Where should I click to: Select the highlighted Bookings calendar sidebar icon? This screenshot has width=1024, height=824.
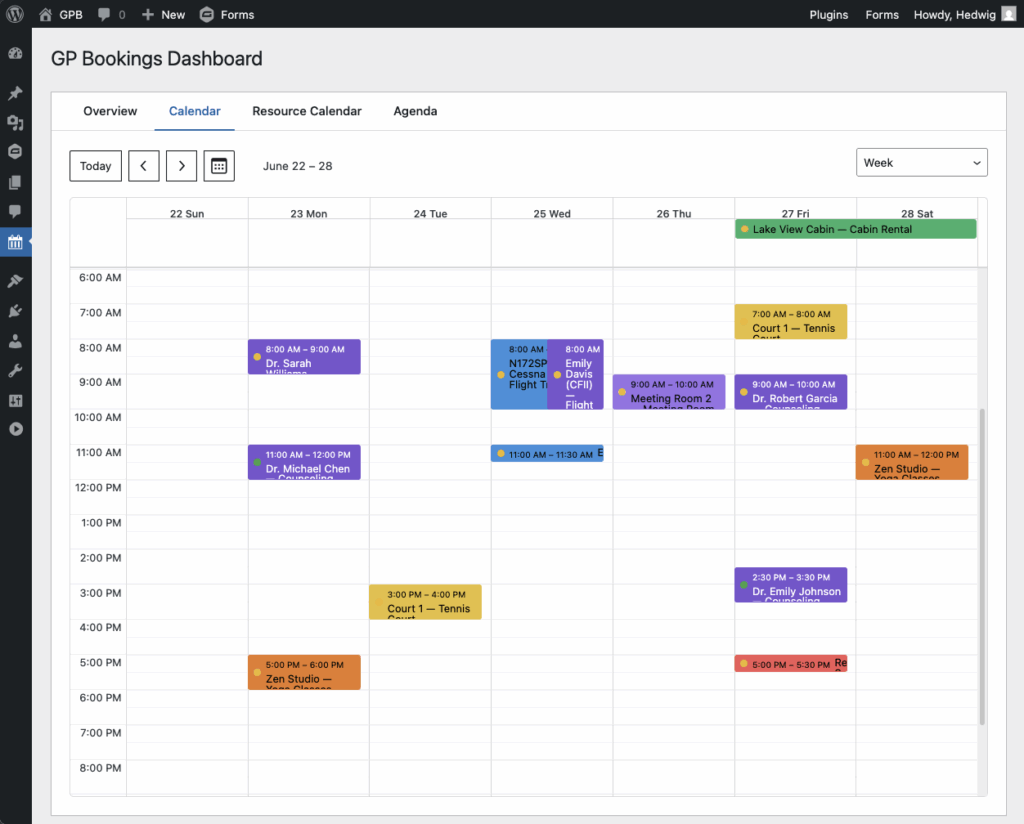[x=15, y=242]
